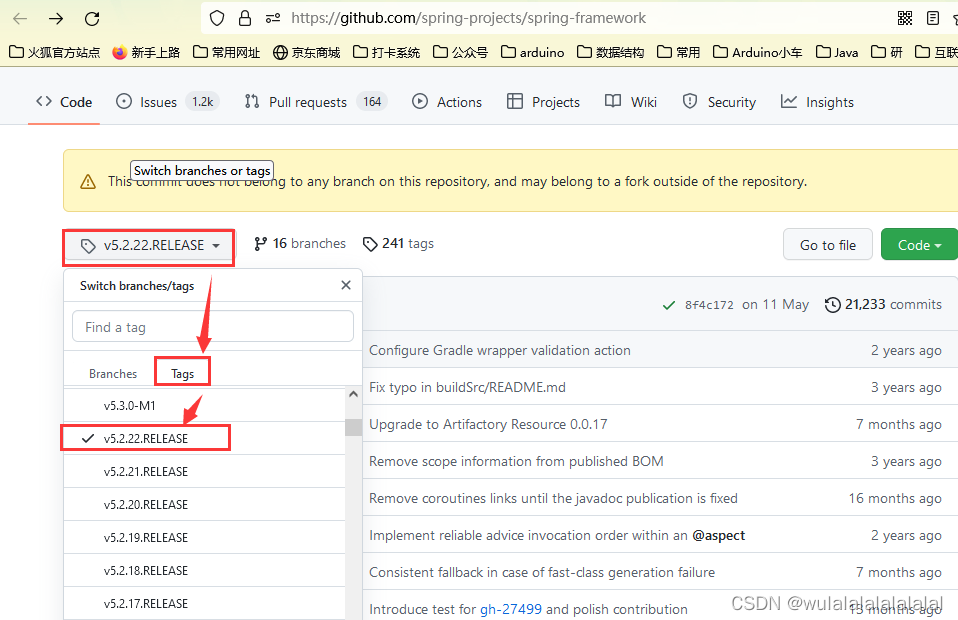Open 火狐官方站点 bookmark folder
The height and width of the screenshot is (620, 958).
(55, 53)
